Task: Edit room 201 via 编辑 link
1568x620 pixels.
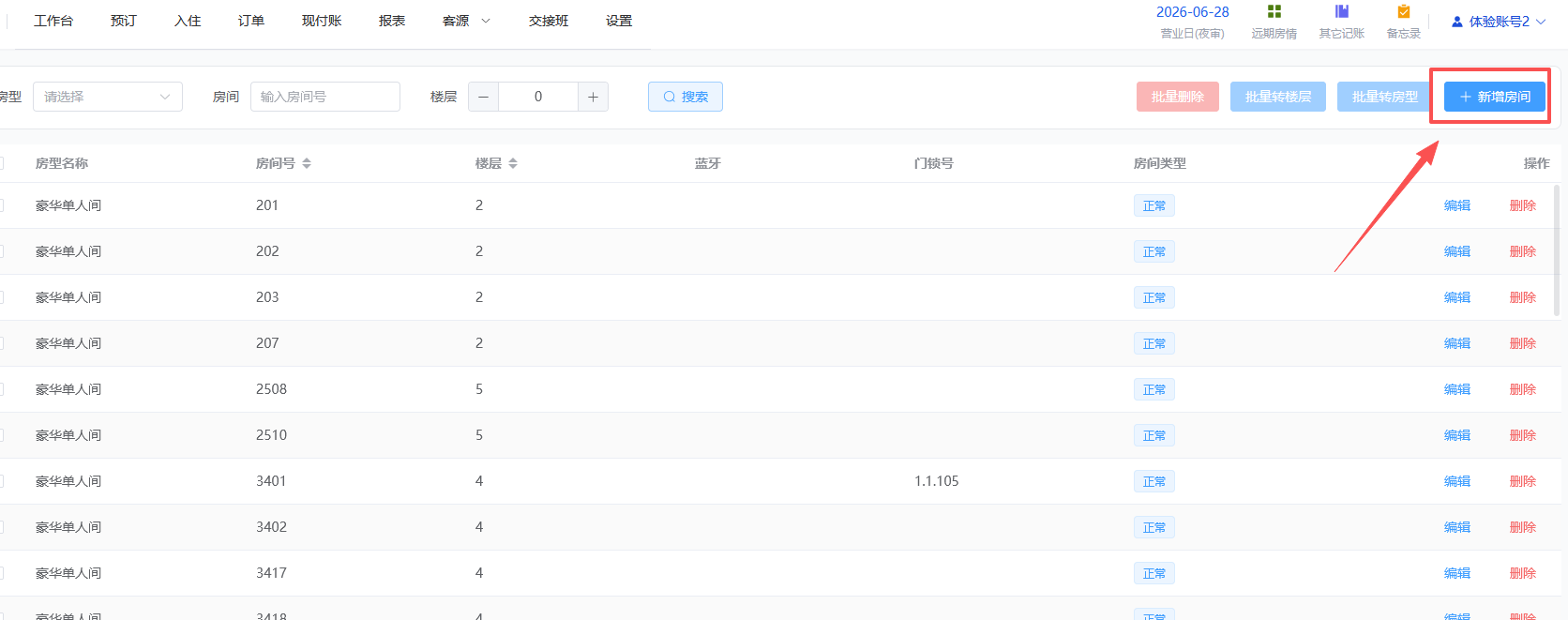Action: click(x=1457, y=205)
